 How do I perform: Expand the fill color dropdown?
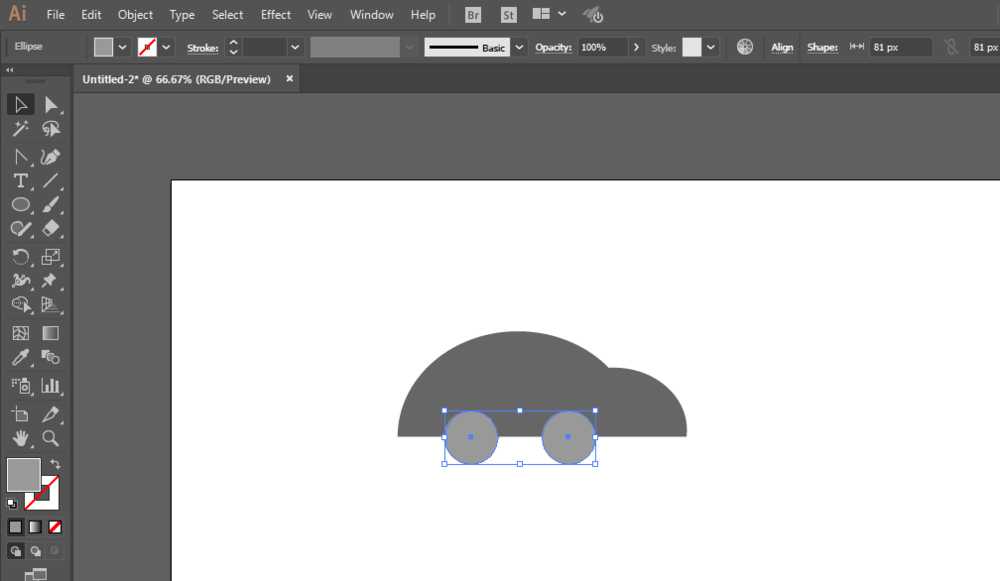(123, 47)
